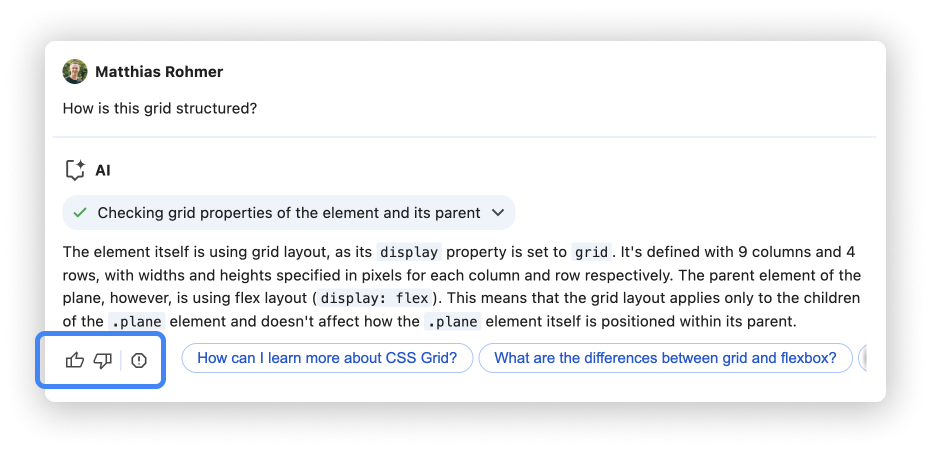931x451 pixels.
Task: Click the second ".plane" code snippet
Action: pos(452,322)
